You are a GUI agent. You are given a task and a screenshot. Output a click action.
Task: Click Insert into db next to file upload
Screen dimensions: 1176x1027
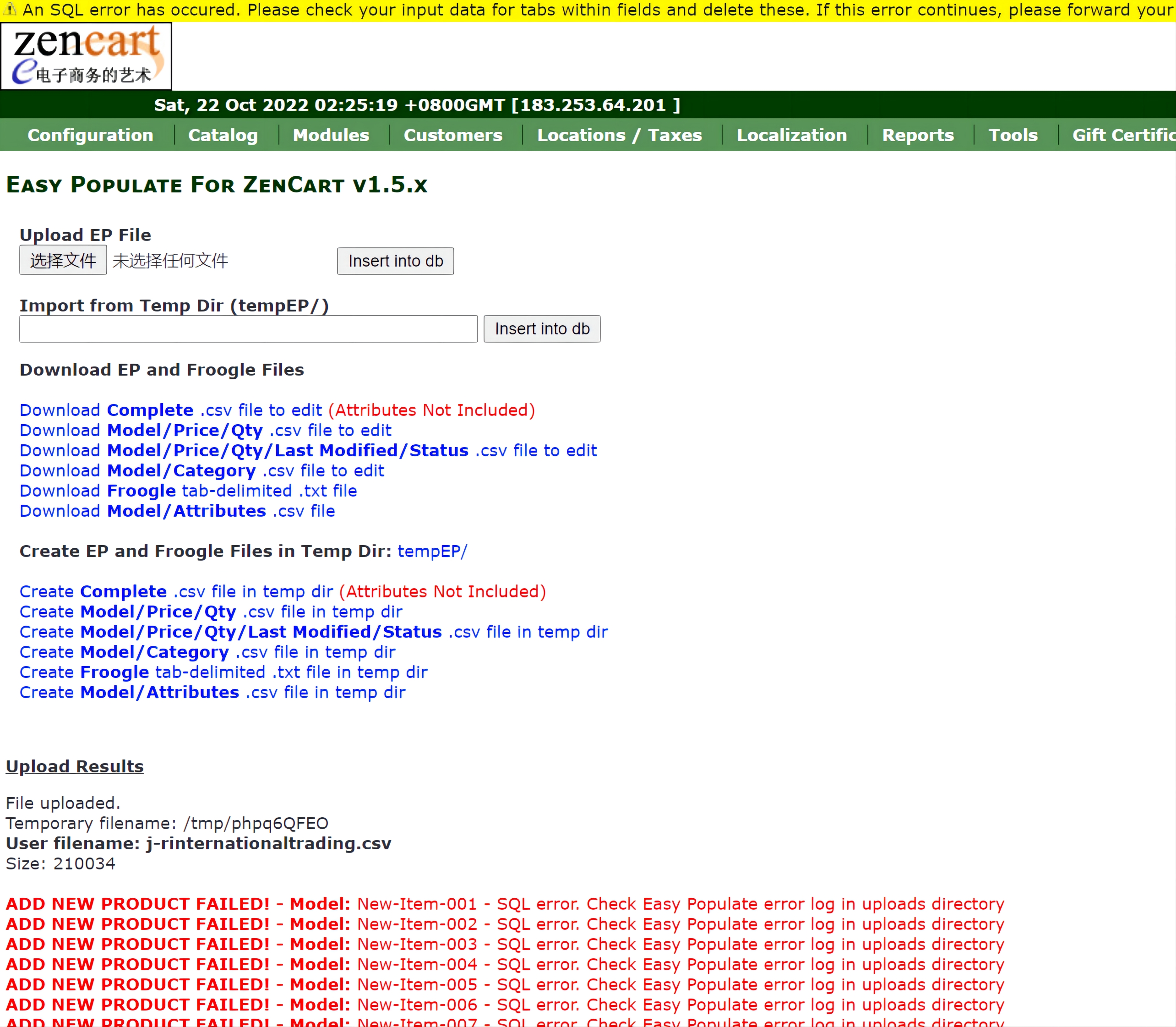pyautogui.click(x=395, y=262)
